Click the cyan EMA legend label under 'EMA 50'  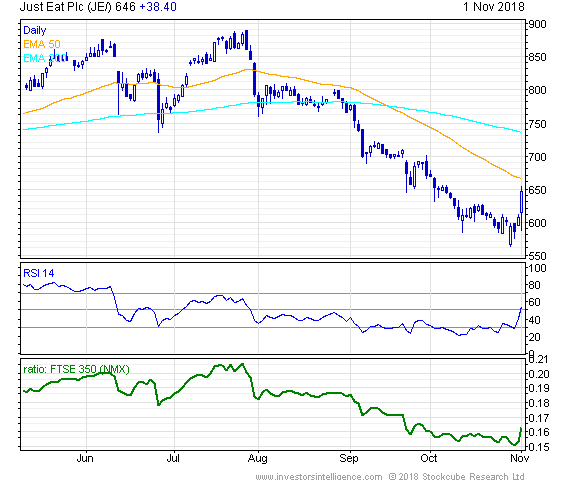[x=45, y=58]
